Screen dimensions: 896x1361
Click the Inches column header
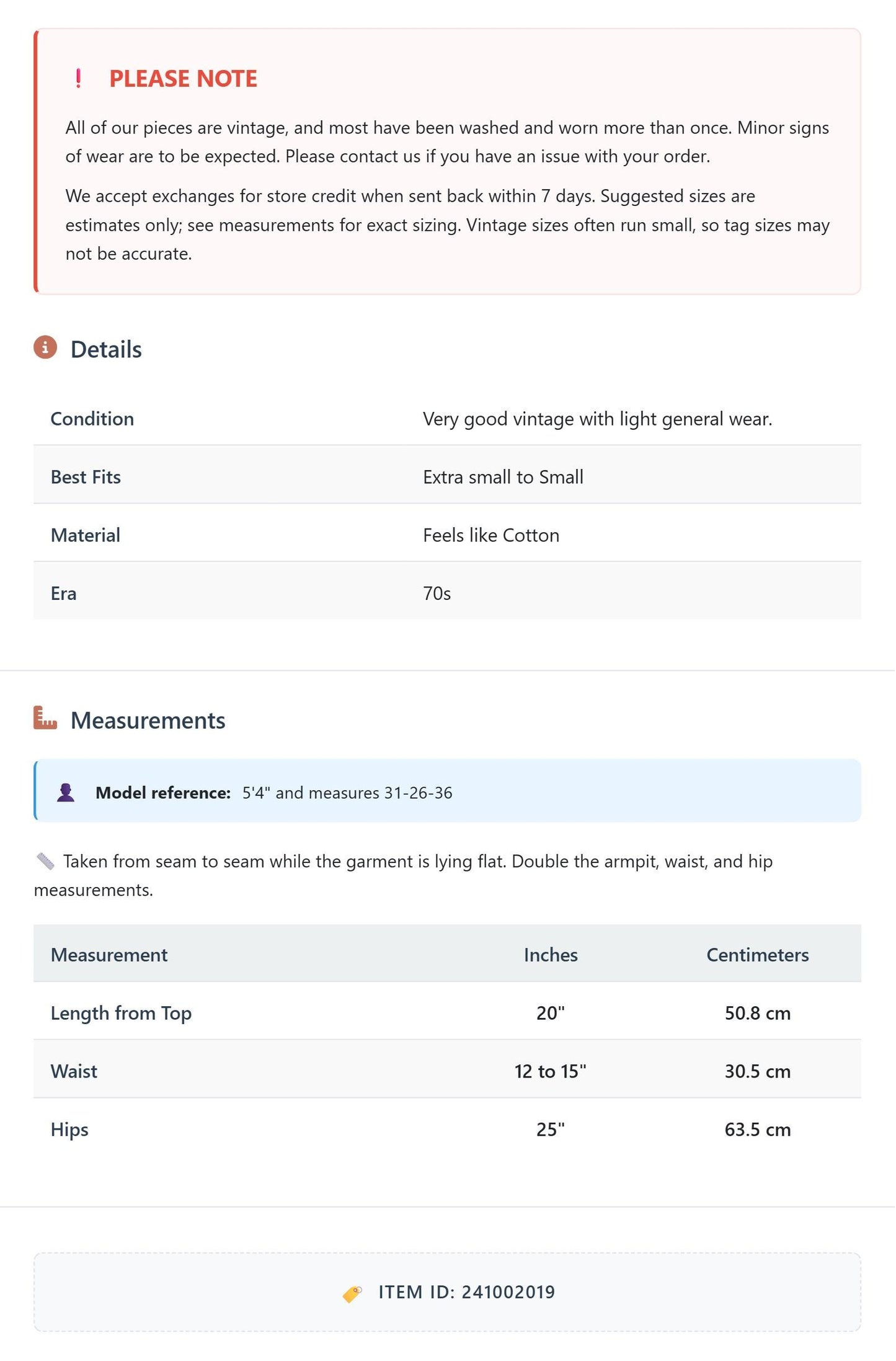tap(551, 955)
